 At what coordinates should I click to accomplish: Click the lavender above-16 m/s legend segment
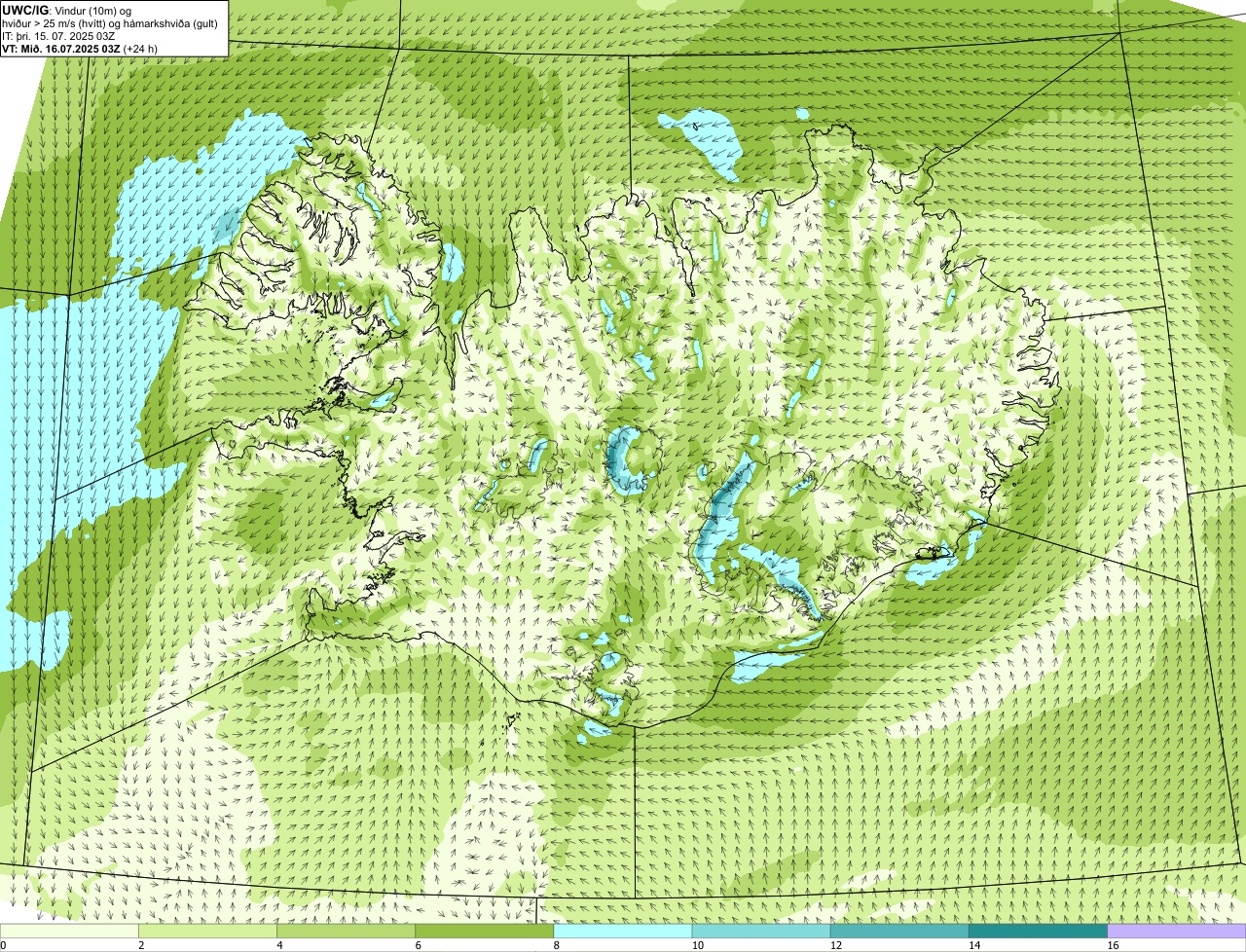[1177, 931]
